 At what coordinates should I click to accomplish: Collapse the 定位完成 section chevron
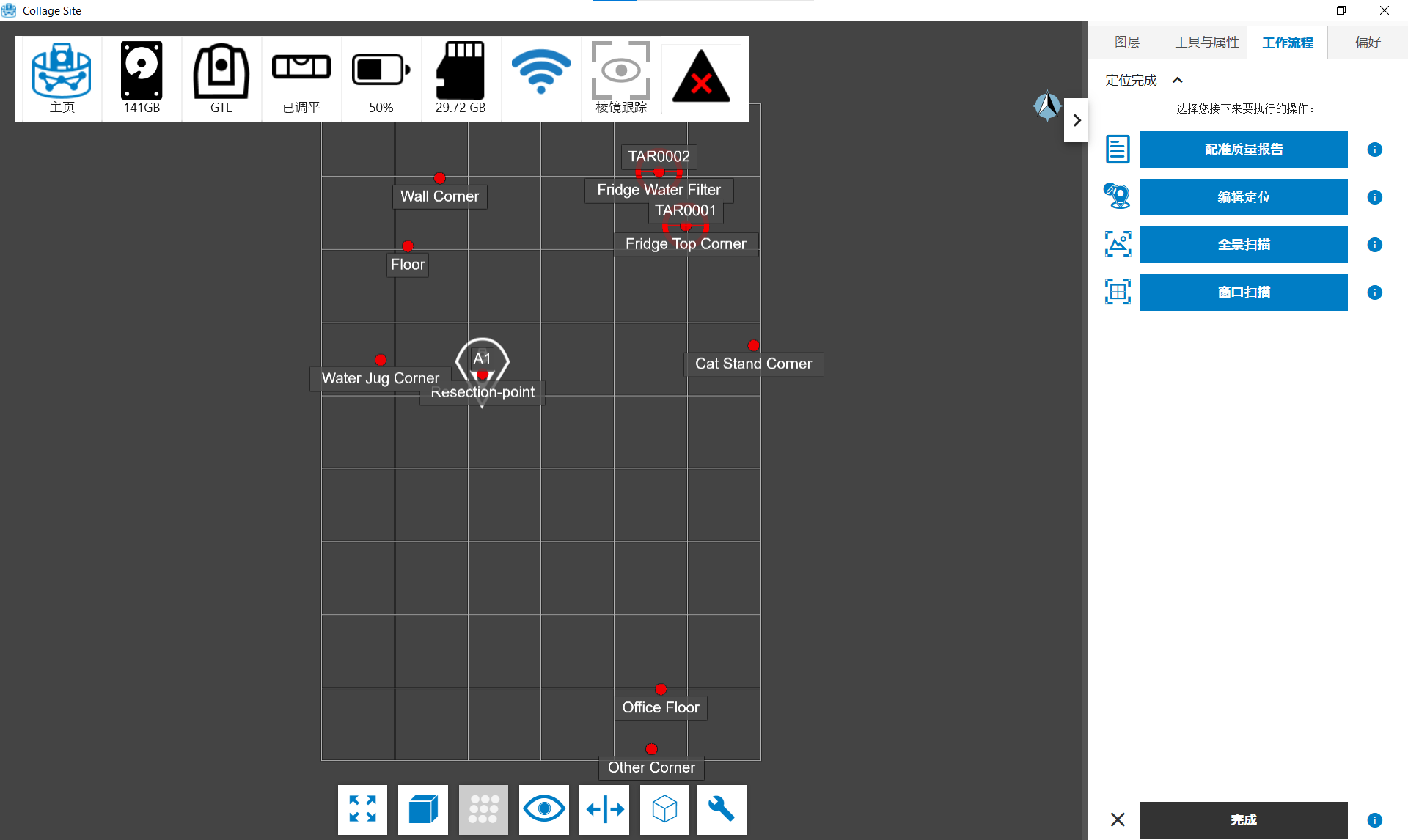pos(1178,81)
